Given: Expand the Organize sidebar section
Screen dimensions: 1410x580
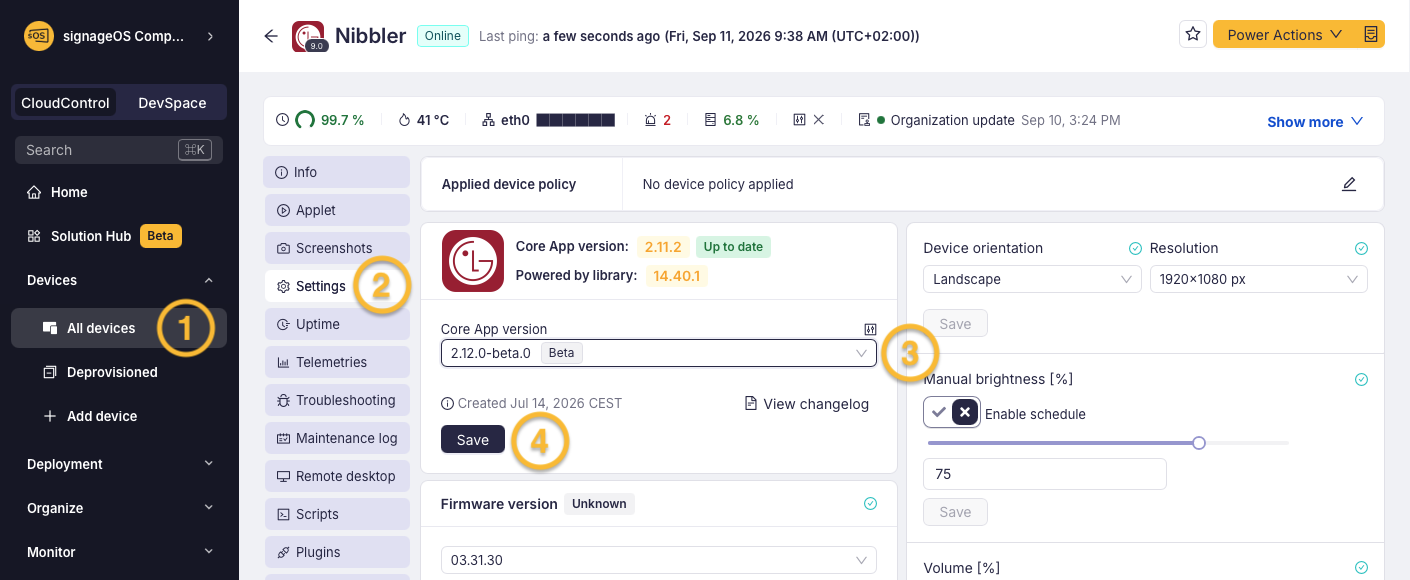Looking at the screenshot, I should [x=119, y=508].
